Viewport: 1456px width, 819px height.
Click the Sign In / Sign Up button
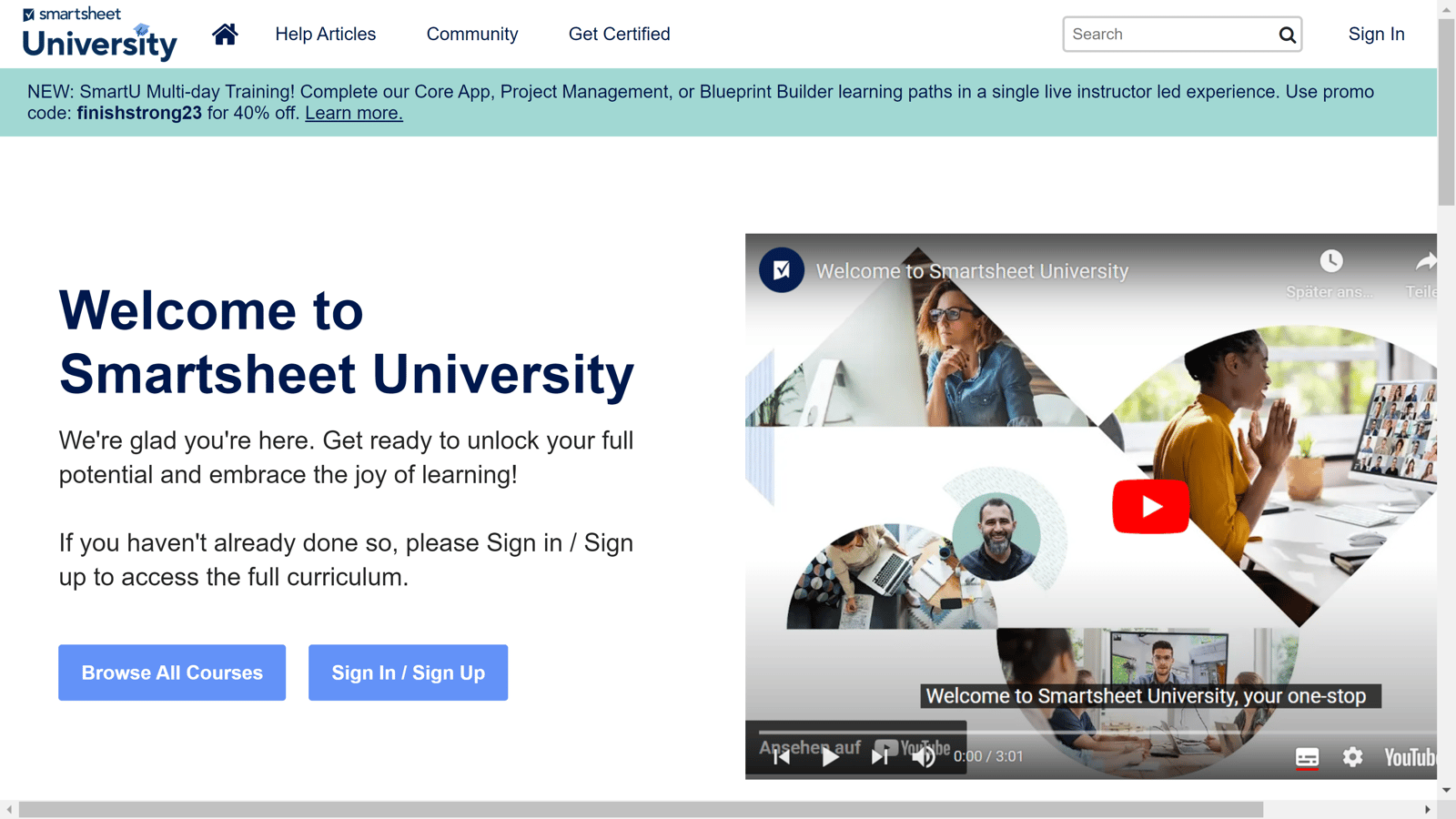[408, 672]
